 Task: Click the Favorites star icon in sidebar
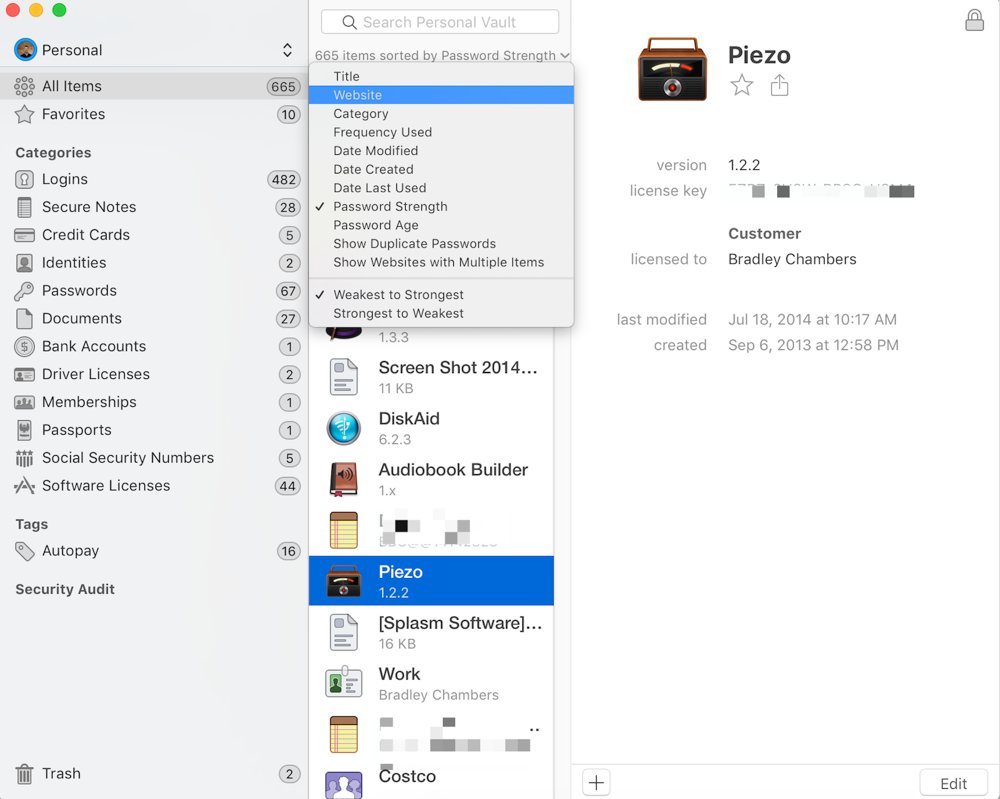[x=24, y=114]
